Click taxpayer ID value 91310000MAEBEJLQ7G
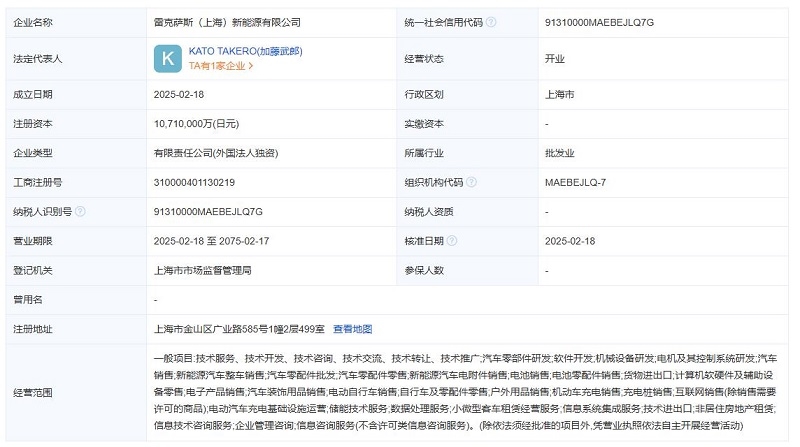 tap(208, 212)
